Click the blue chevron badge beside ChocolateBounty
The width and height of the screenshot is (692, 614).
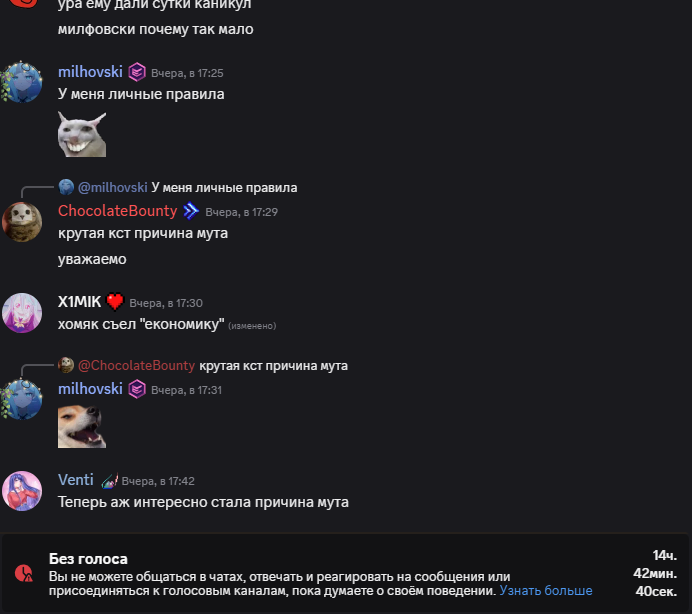(191, 211)
